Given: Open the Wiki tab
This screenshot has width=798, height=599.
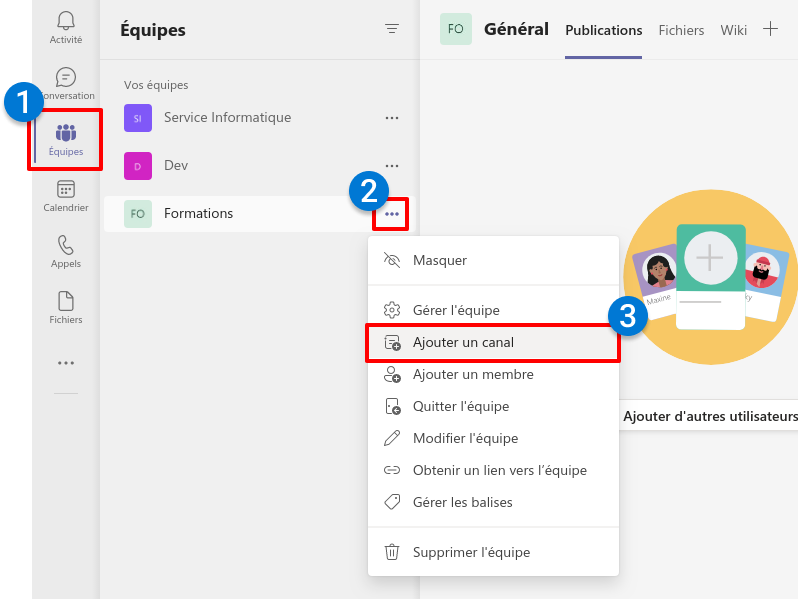Looking at the screenshot, I should [x=733, y=30].
